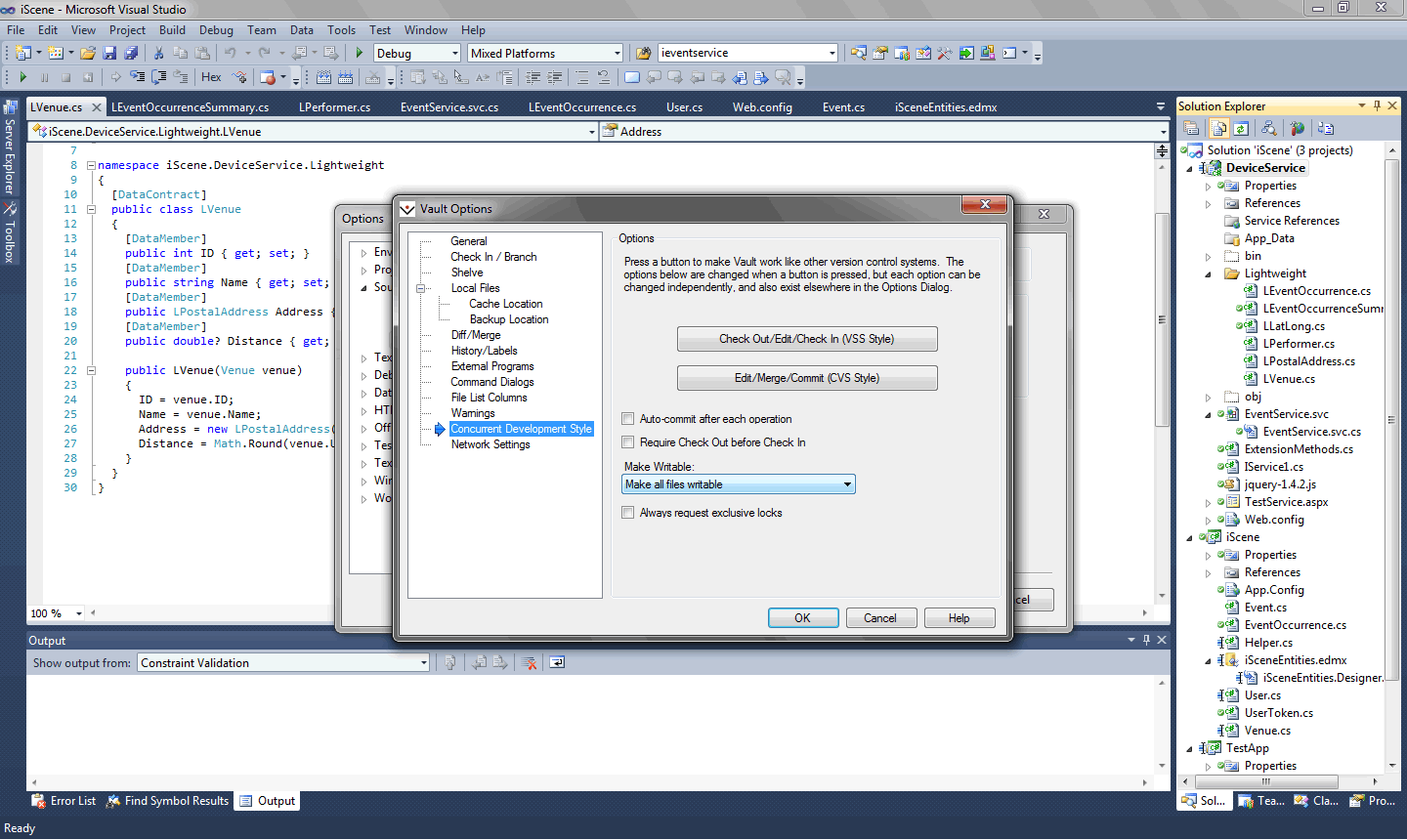Click Clear All icon in Output panel

pyautogui.click(x=529, y=662)
